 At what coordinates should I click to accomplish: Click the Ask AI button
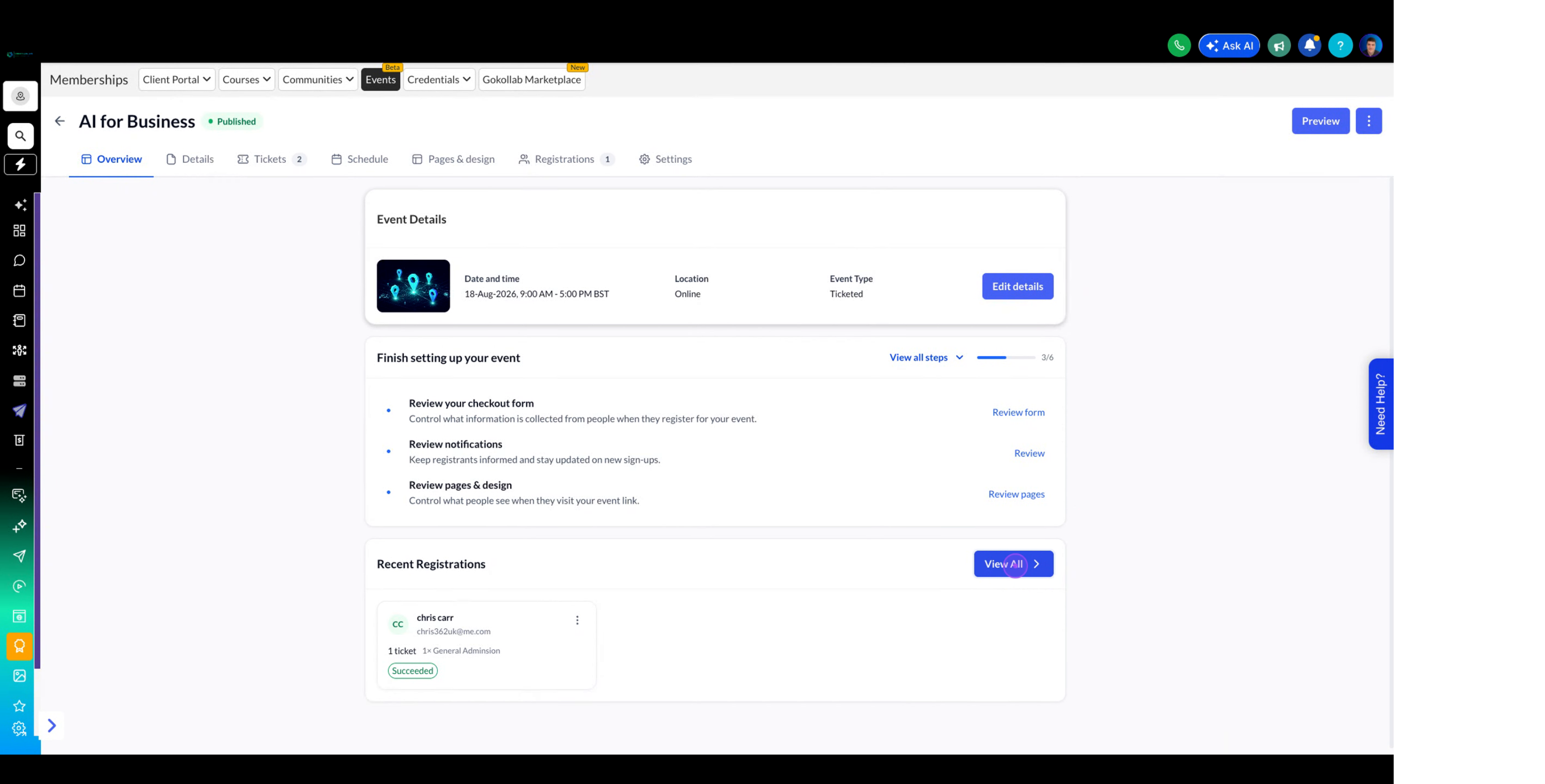click(1229, 46)
